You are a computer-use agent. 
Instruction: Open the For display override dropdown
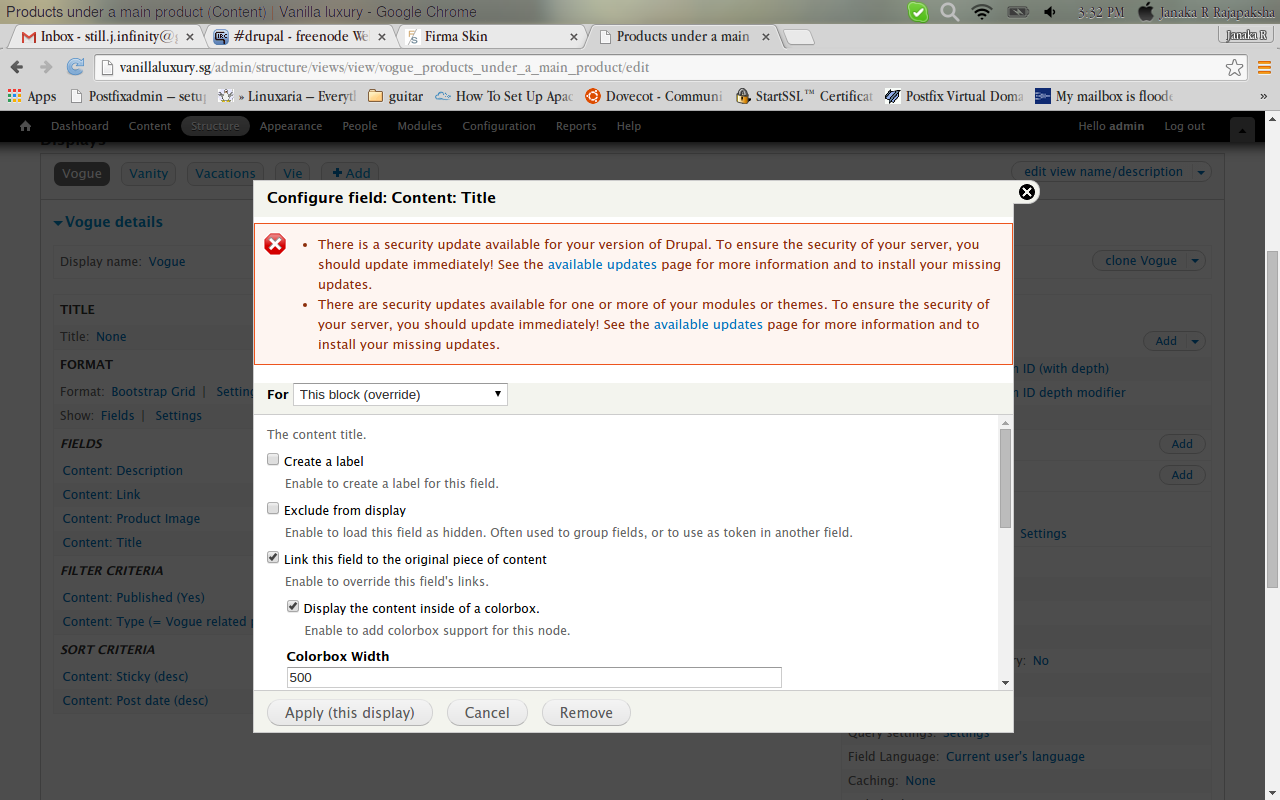400,394
